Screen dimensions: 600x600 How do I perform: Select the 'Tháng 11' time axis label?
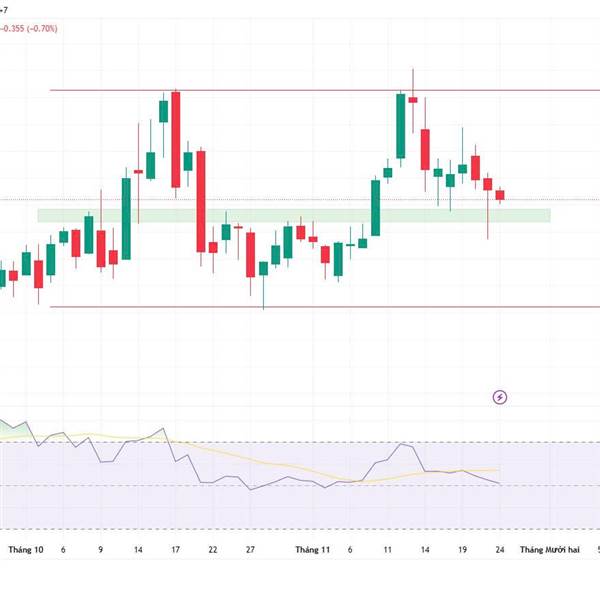pyautogui.click(x=312, y=550)
